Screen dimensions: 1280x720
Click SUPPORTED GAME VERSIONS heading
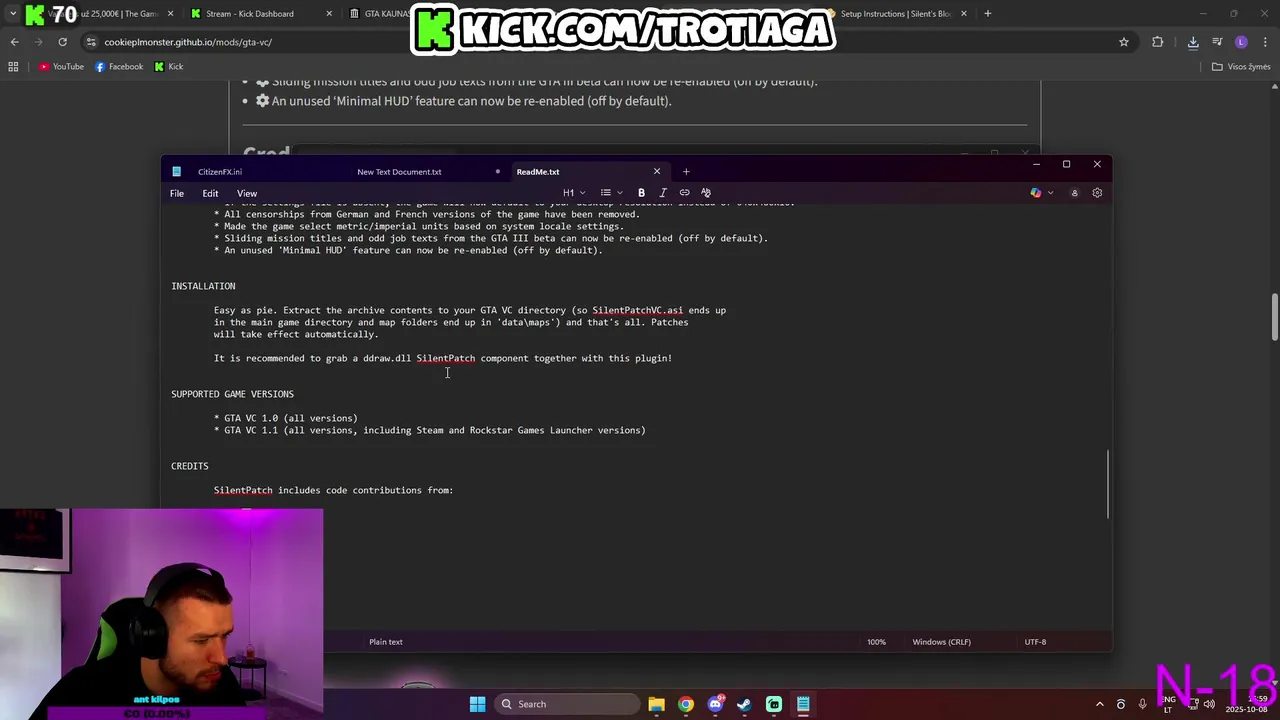tap(232, 394)
